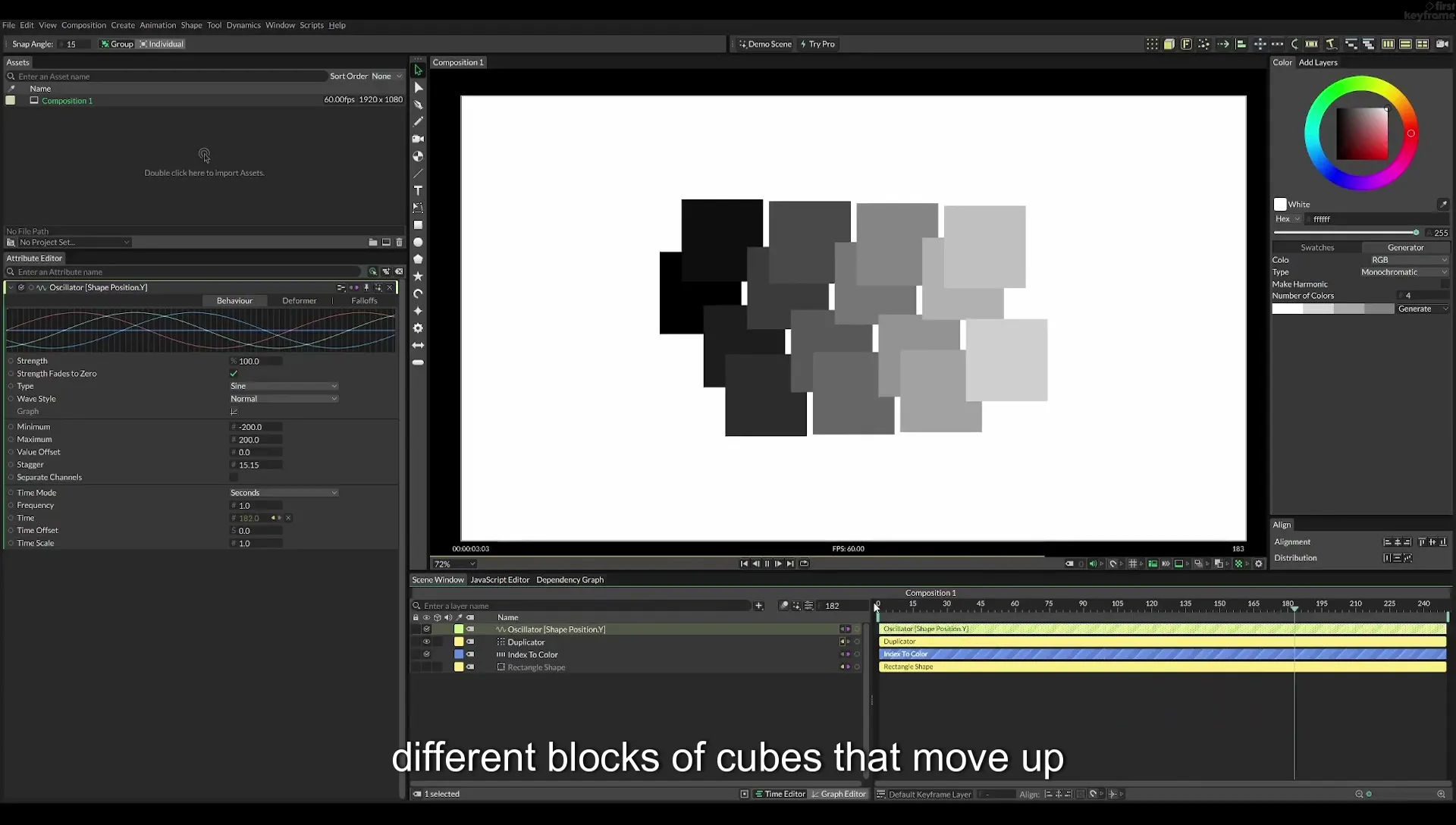Select the arrow Select tool
Viewport: 1456px width, 825px height.
[418, 71]
